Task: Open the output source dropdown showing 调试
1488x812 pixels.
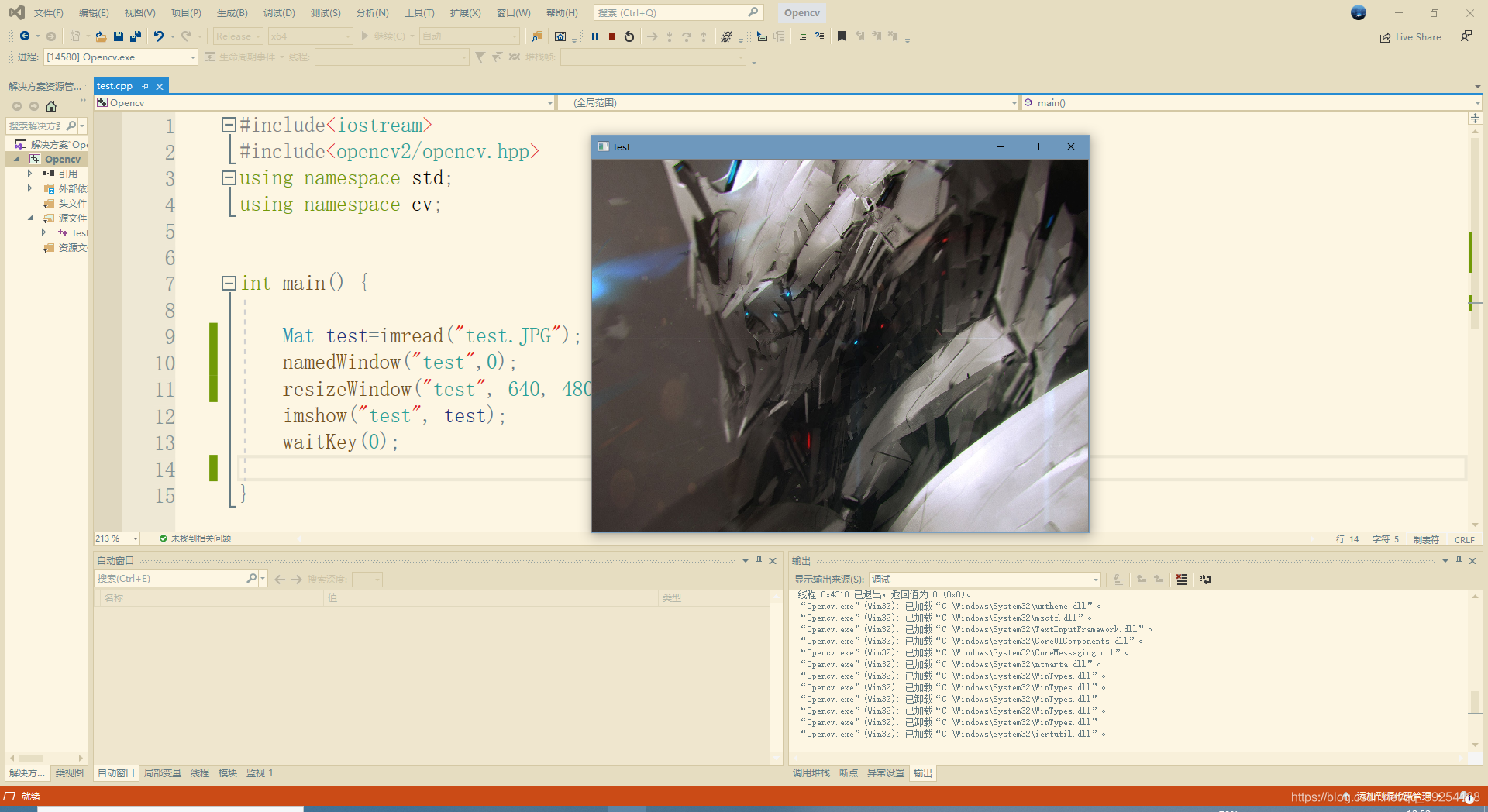Action: click(x=984, y=580)
